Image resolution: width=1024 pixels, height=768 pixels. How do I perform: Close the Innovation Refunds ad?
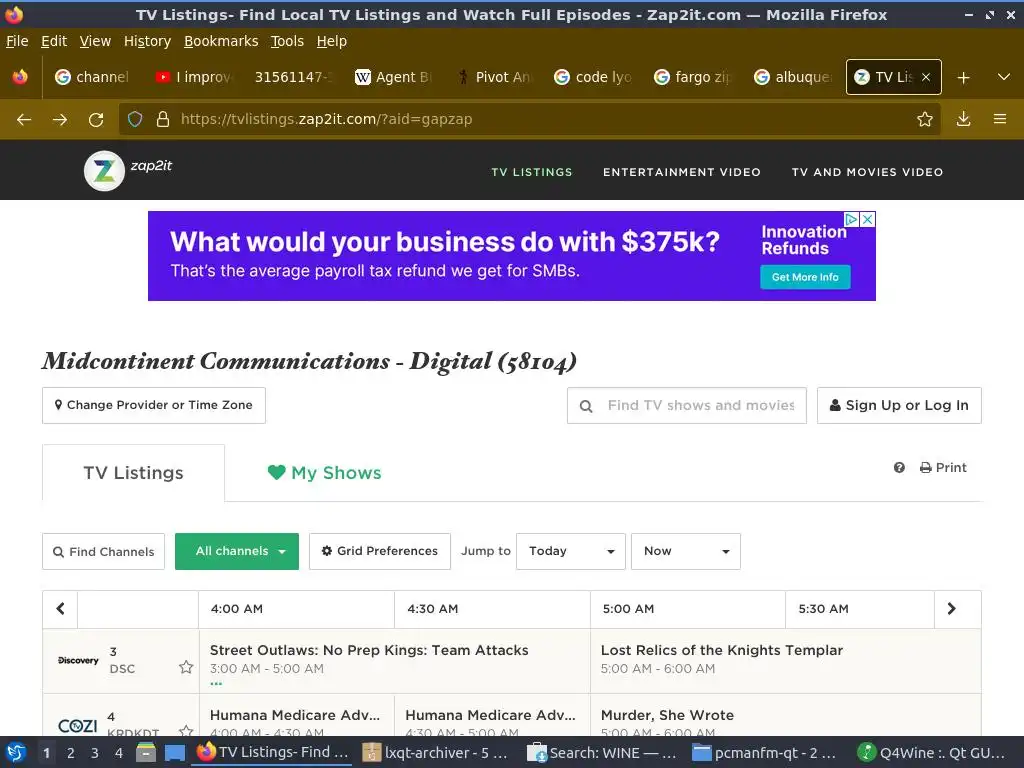(867, 219)
